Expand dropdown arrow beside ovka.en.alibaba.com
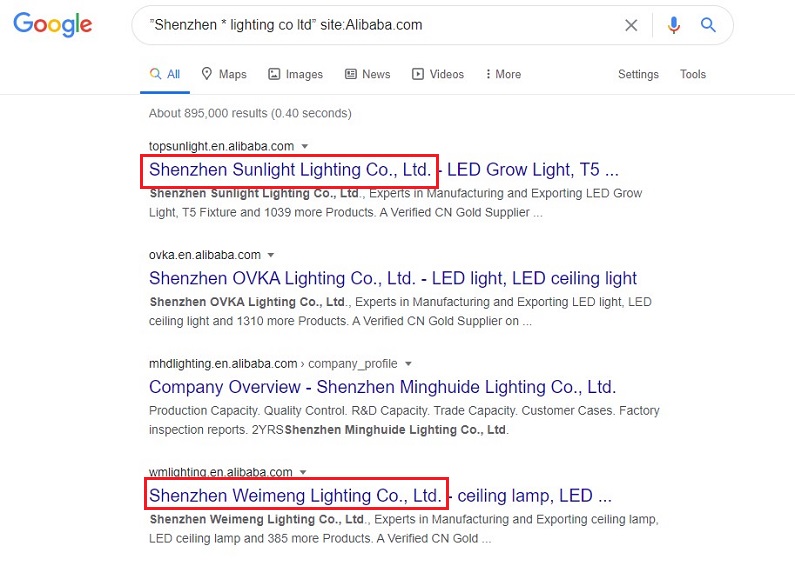The height and width of the screenshot is (566, 795). pos(271,255)
